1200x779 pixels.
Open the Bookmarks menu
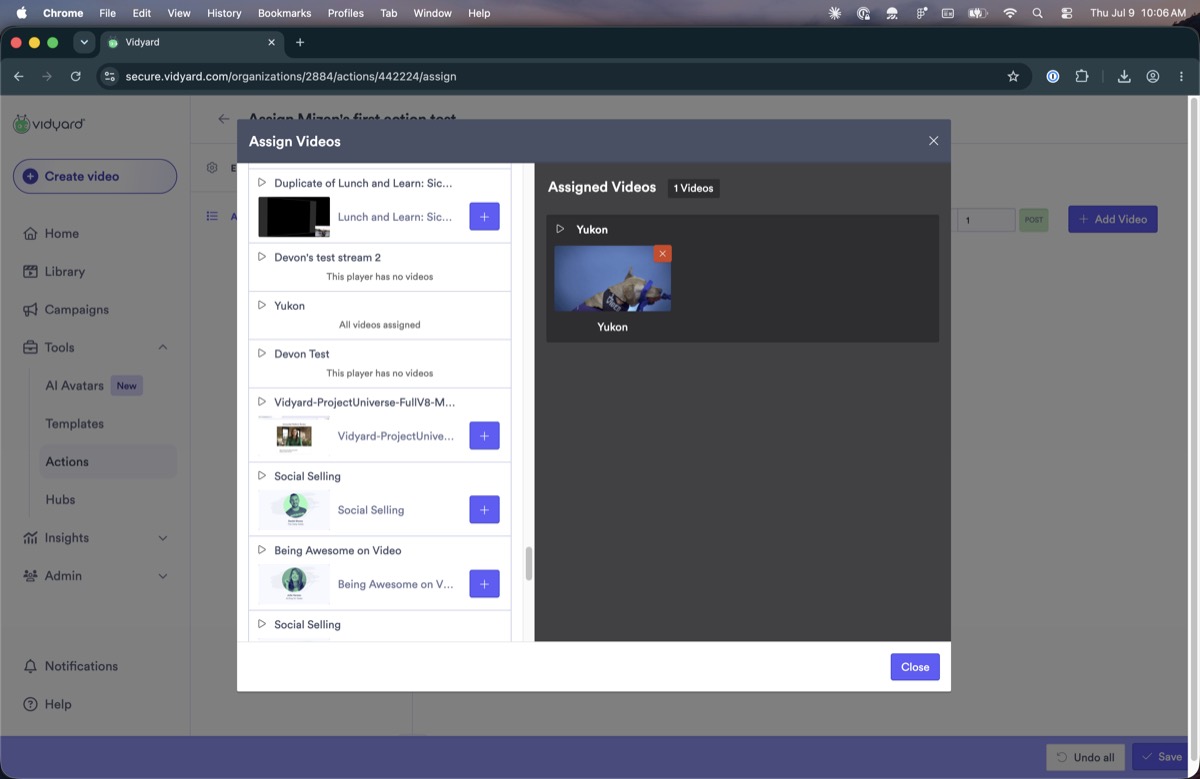[x=284, y=13]
